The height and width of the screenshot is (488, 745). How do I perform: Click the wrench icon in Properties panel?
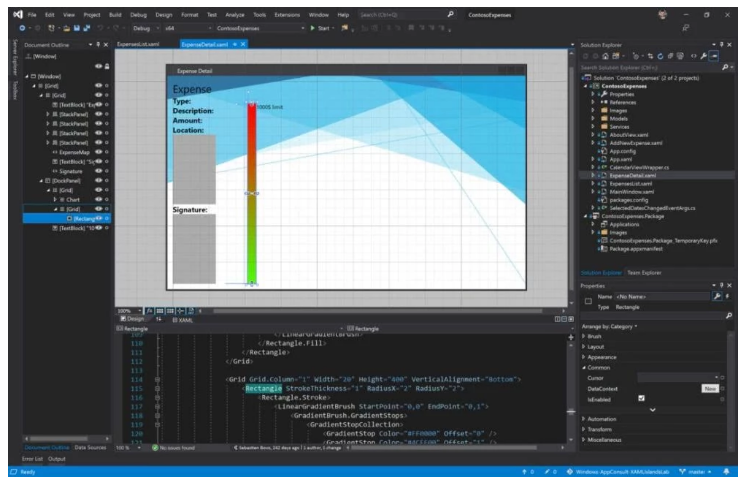tap(716, 296)
